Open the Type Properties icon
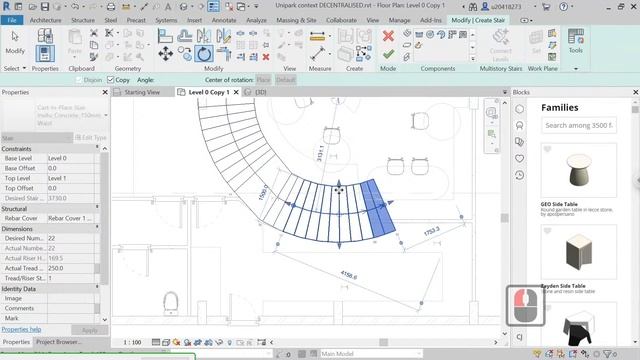This screenshot has height=360, width=640. point(45,36)
